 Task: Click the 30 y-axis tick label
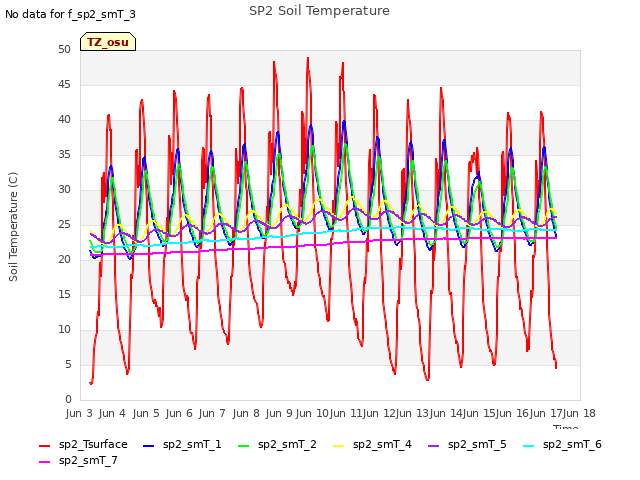[x=64, y=190]
